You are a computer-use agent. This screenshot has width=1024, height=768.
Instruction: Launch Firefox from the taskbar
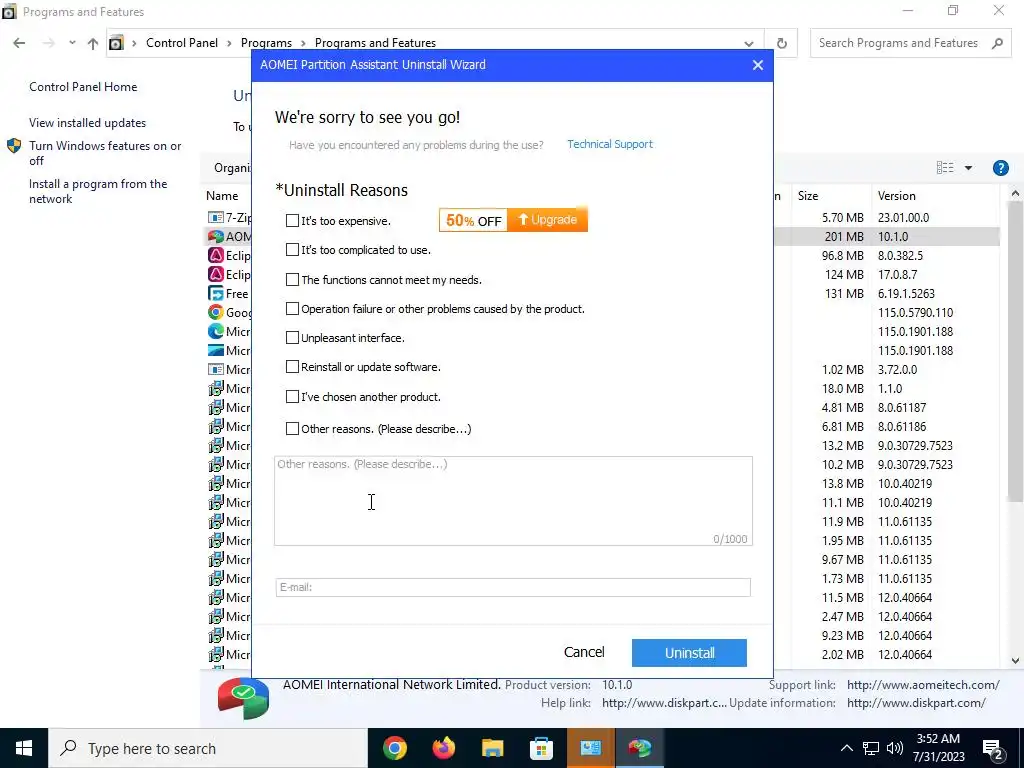pyautogui.click(x=443, y=748)
